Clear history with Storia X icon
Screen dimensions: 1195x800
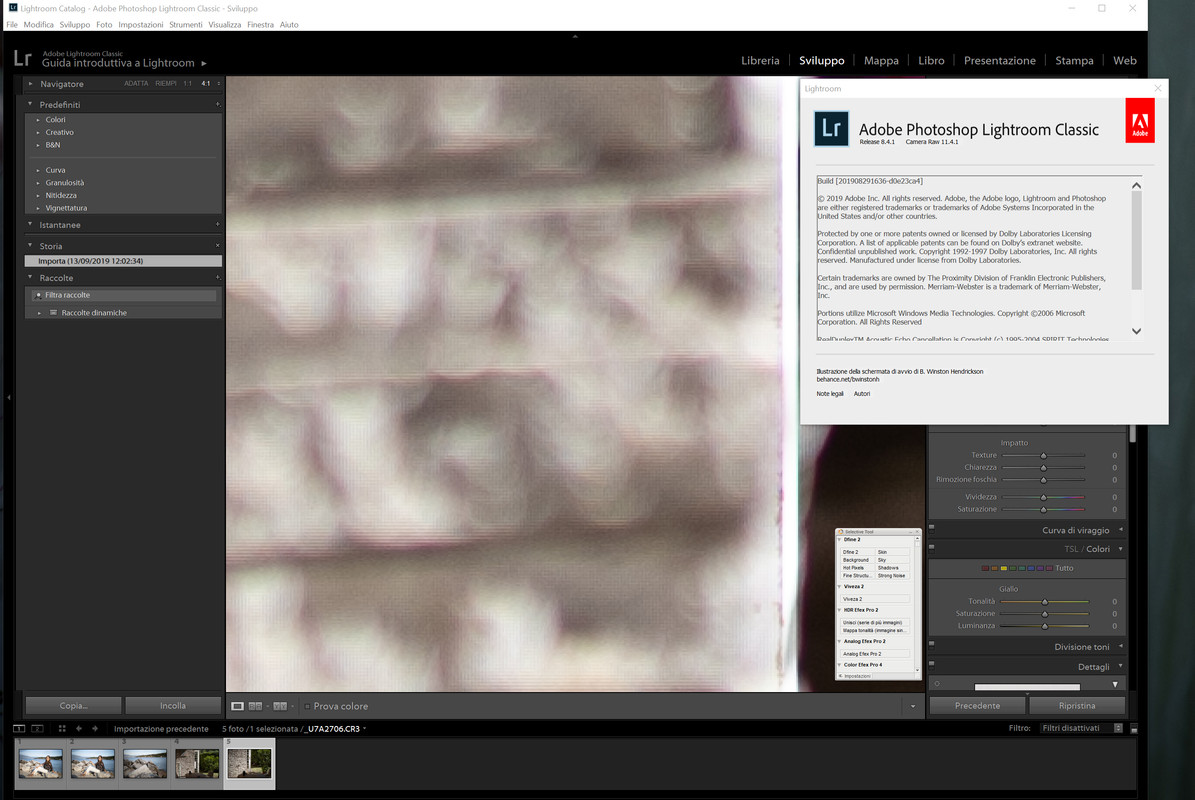click(217, 245)
